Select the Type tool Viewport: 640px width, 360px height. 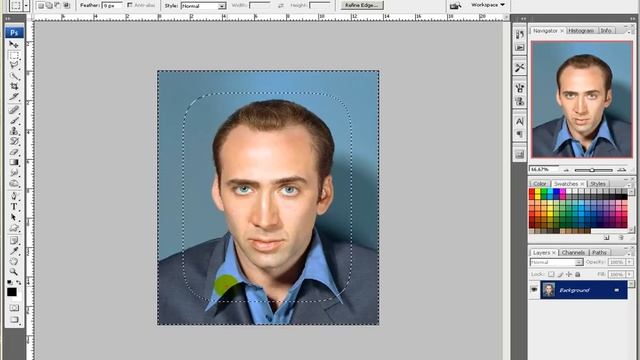tap(14, 207)
